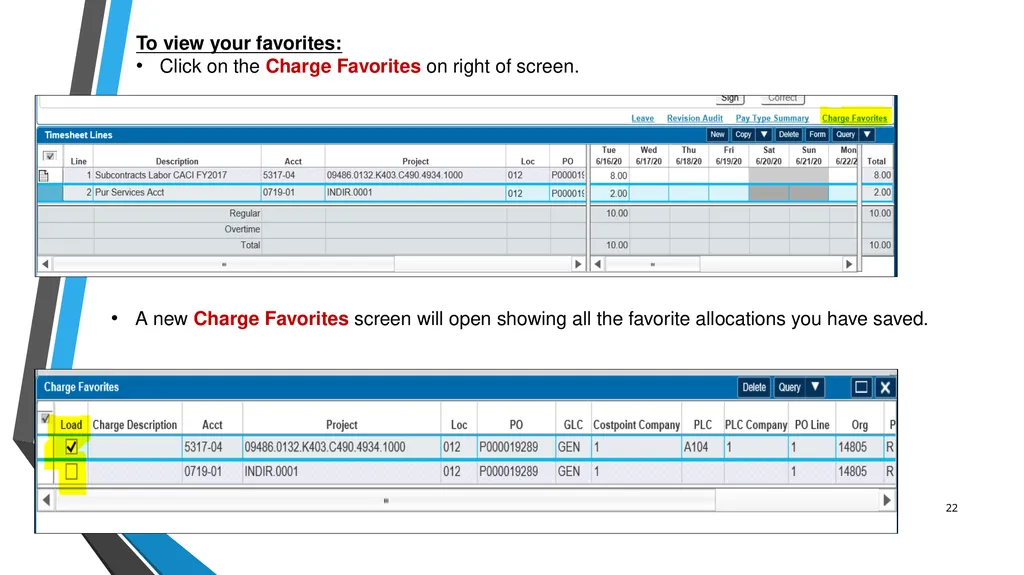Open the Pay Type Summary link
Screen dimensions: 1024x575
pos(772,118)
